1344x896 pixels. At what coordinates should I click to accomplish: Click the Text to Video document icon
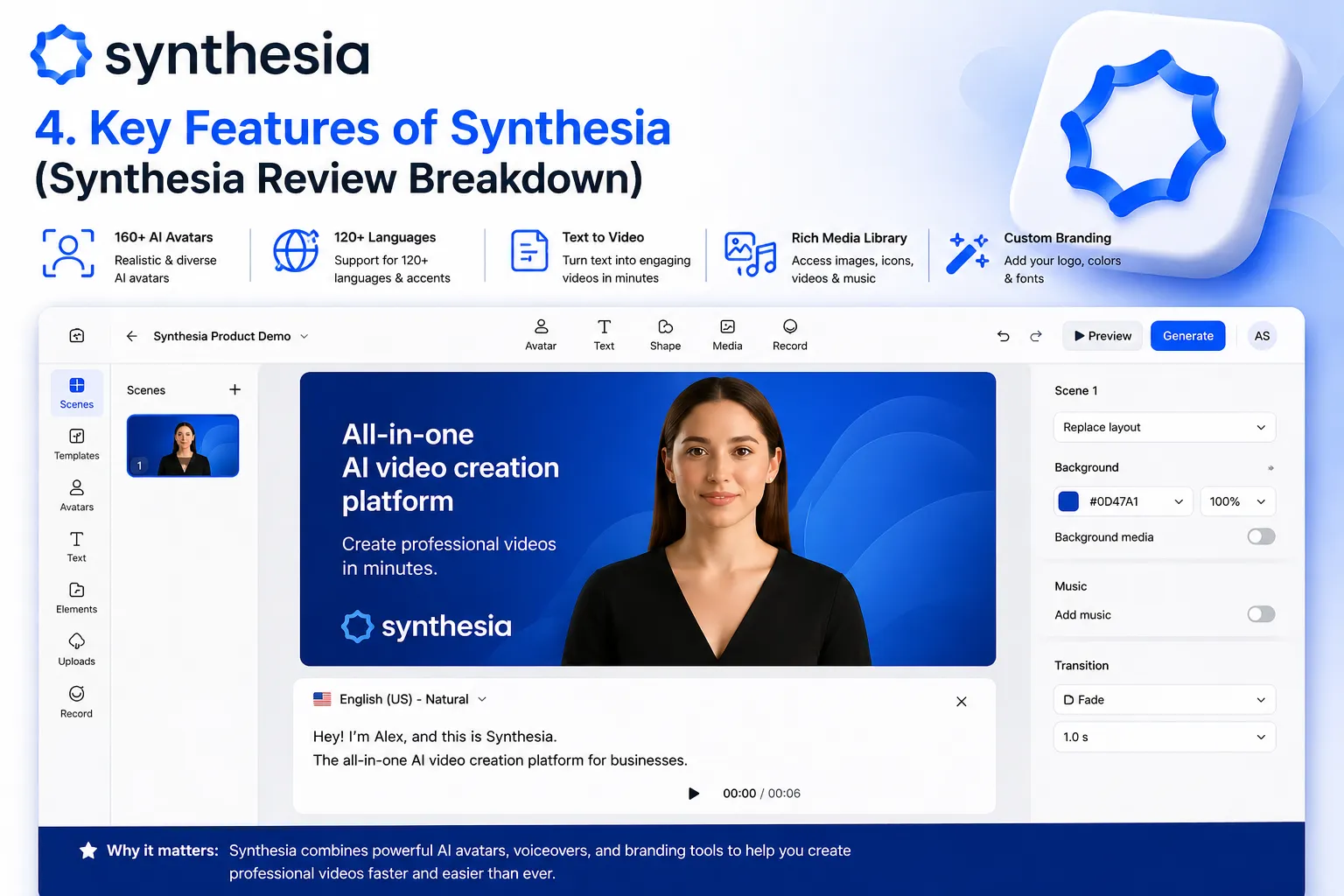(x=529, y=251)
